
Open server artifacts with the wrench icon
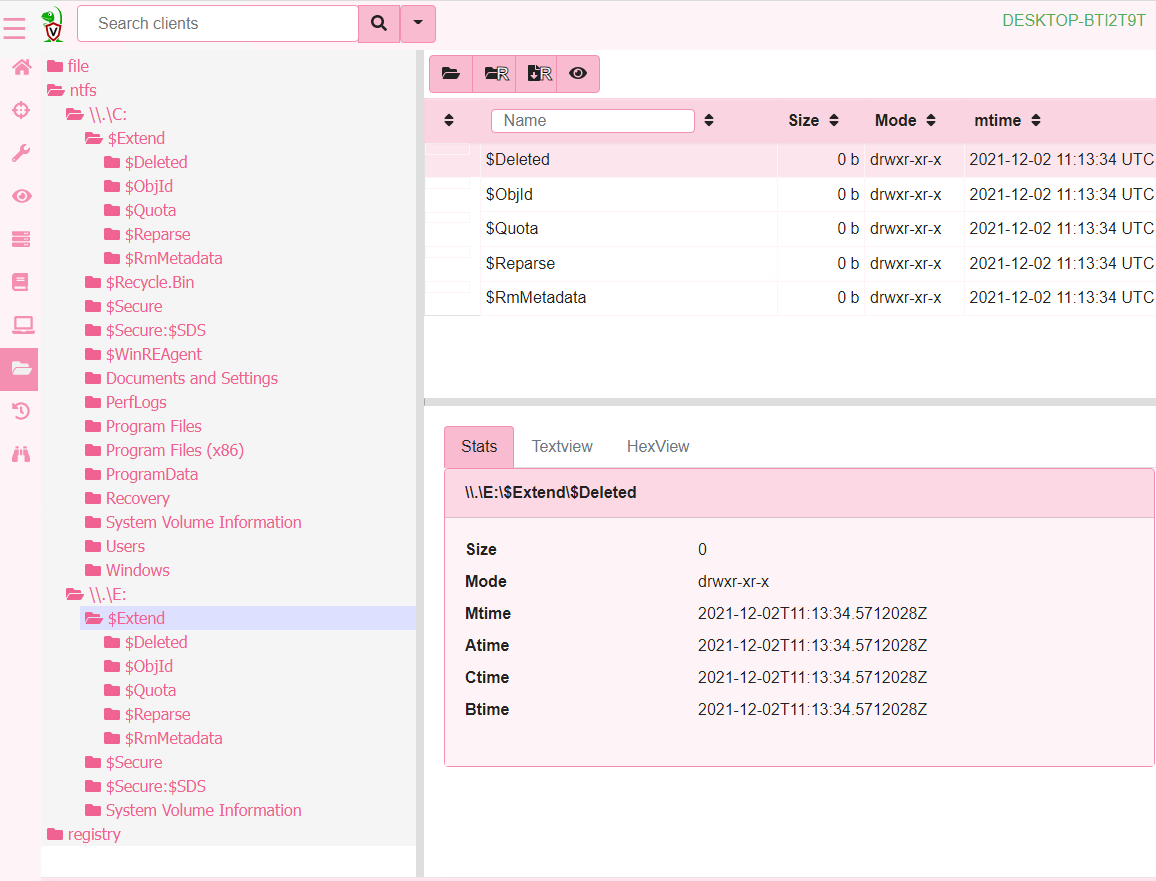click(x=20, y=152)
